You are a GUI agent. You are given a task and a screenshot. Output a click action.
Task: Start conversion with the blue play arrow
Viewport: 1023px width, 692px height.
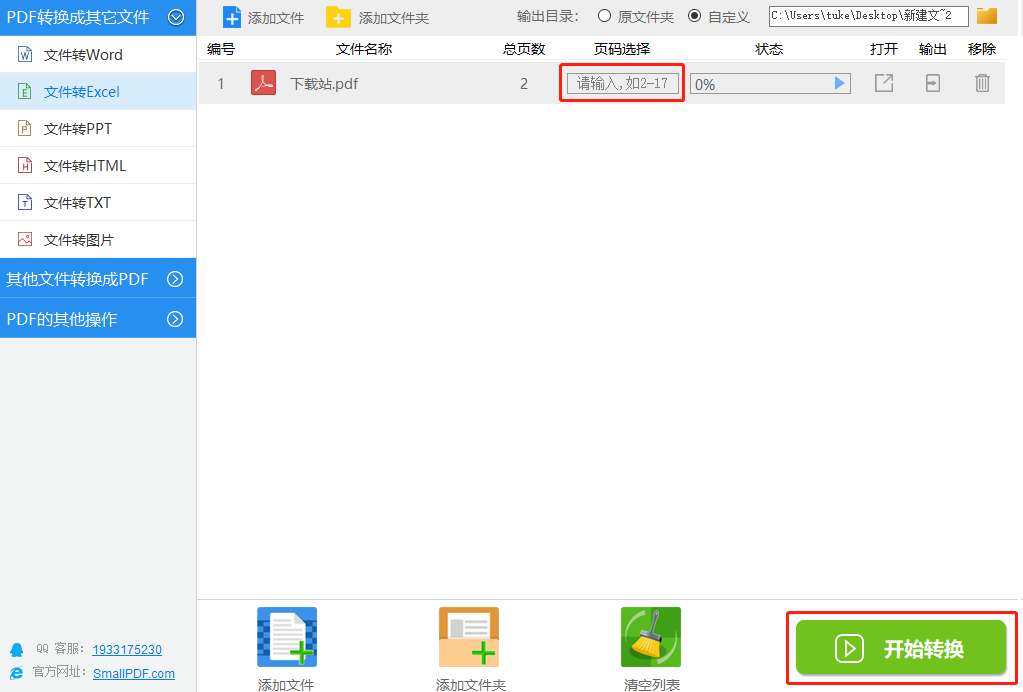click(x=840, y=83)
